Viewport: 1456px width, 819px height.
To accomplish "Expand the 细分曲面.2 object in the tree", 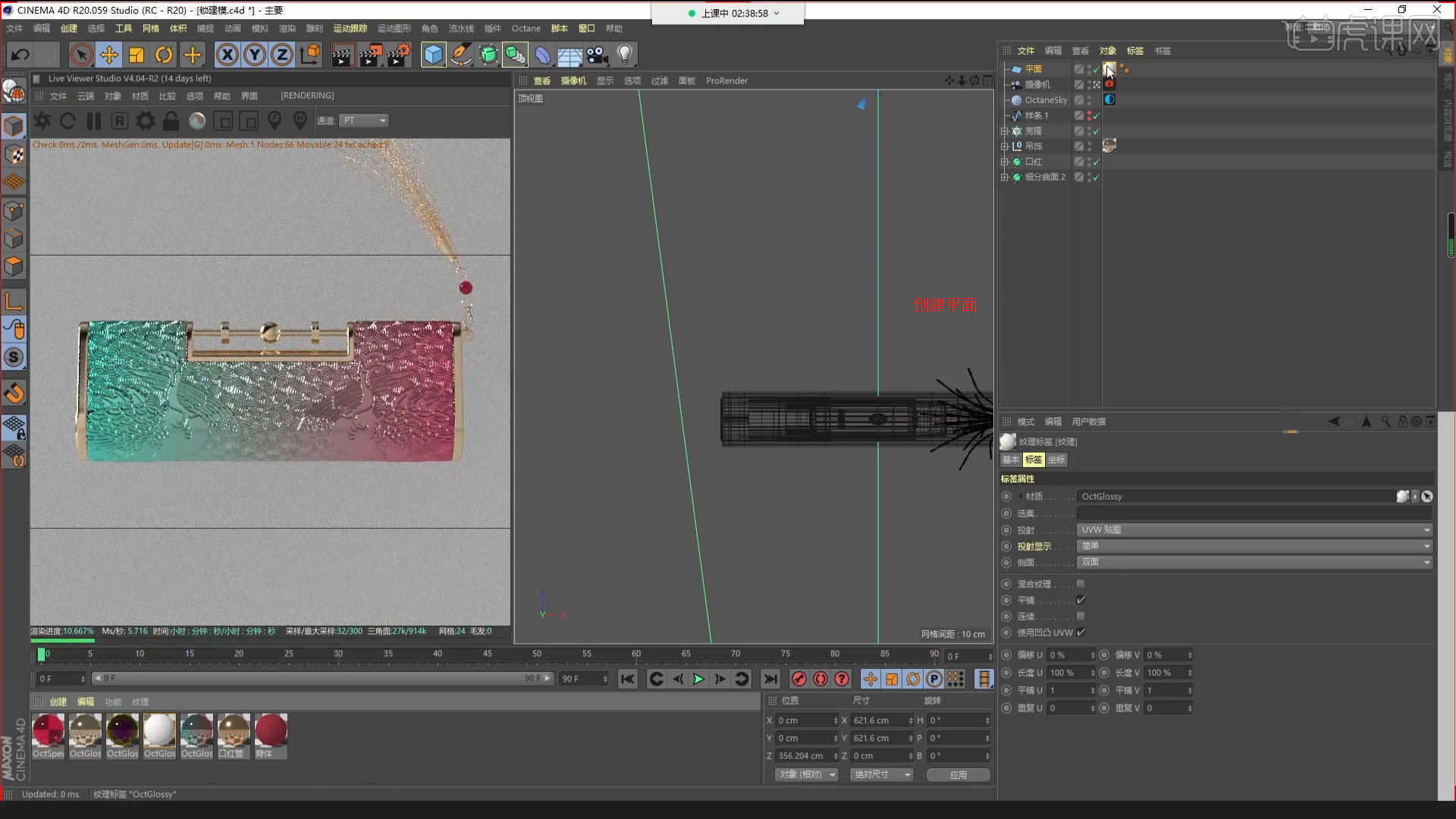I will tap(1005, 177).
